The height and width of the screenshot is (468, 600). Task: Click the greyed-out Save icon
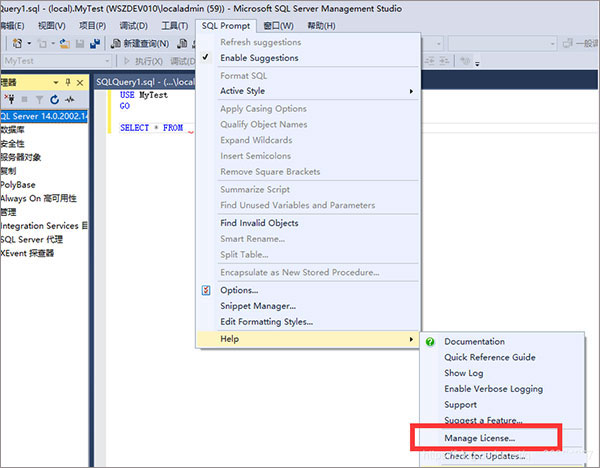[x=80, y=44]
